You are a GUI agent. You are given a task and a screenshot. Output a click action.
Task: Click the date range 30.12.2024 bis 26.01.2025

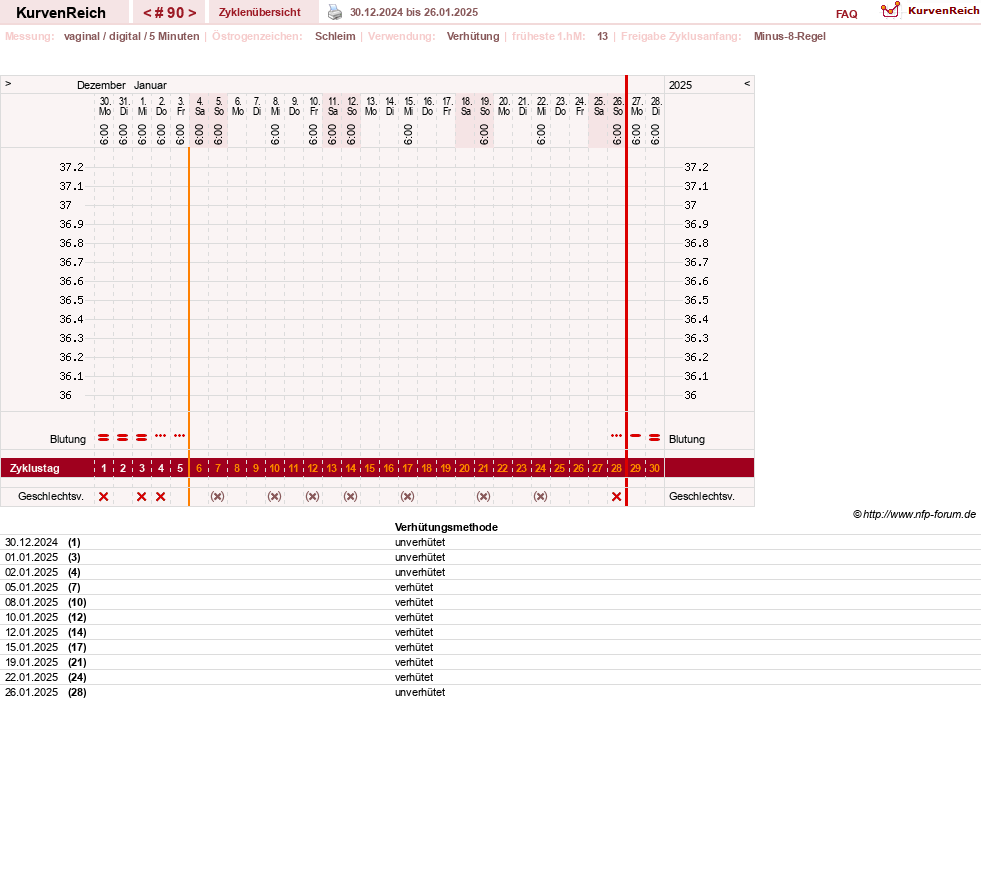point(414,12)
